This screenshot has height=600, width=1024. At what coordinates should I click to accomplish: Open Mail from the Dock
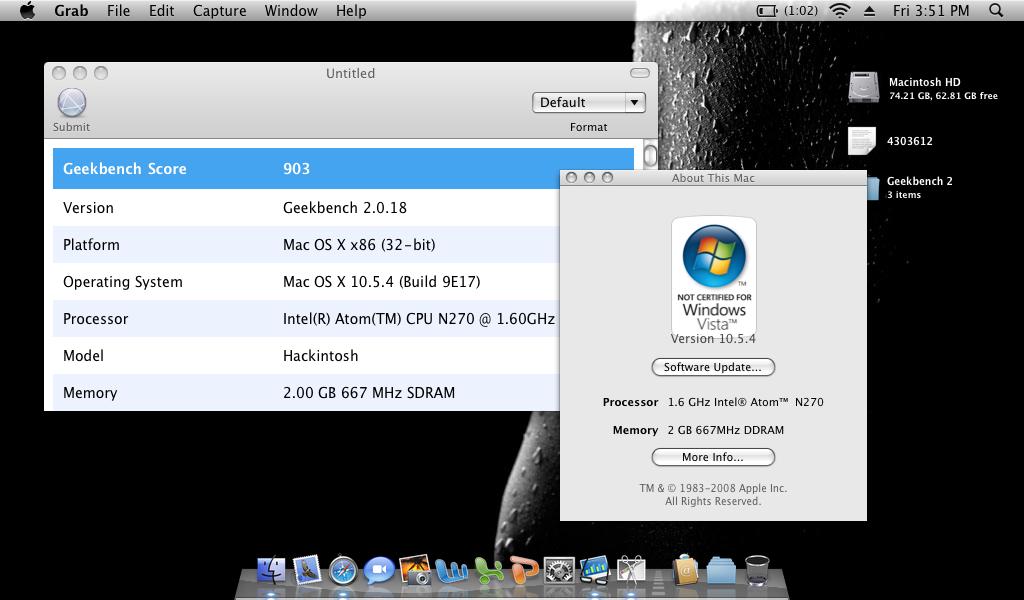[x=306, y=570]
